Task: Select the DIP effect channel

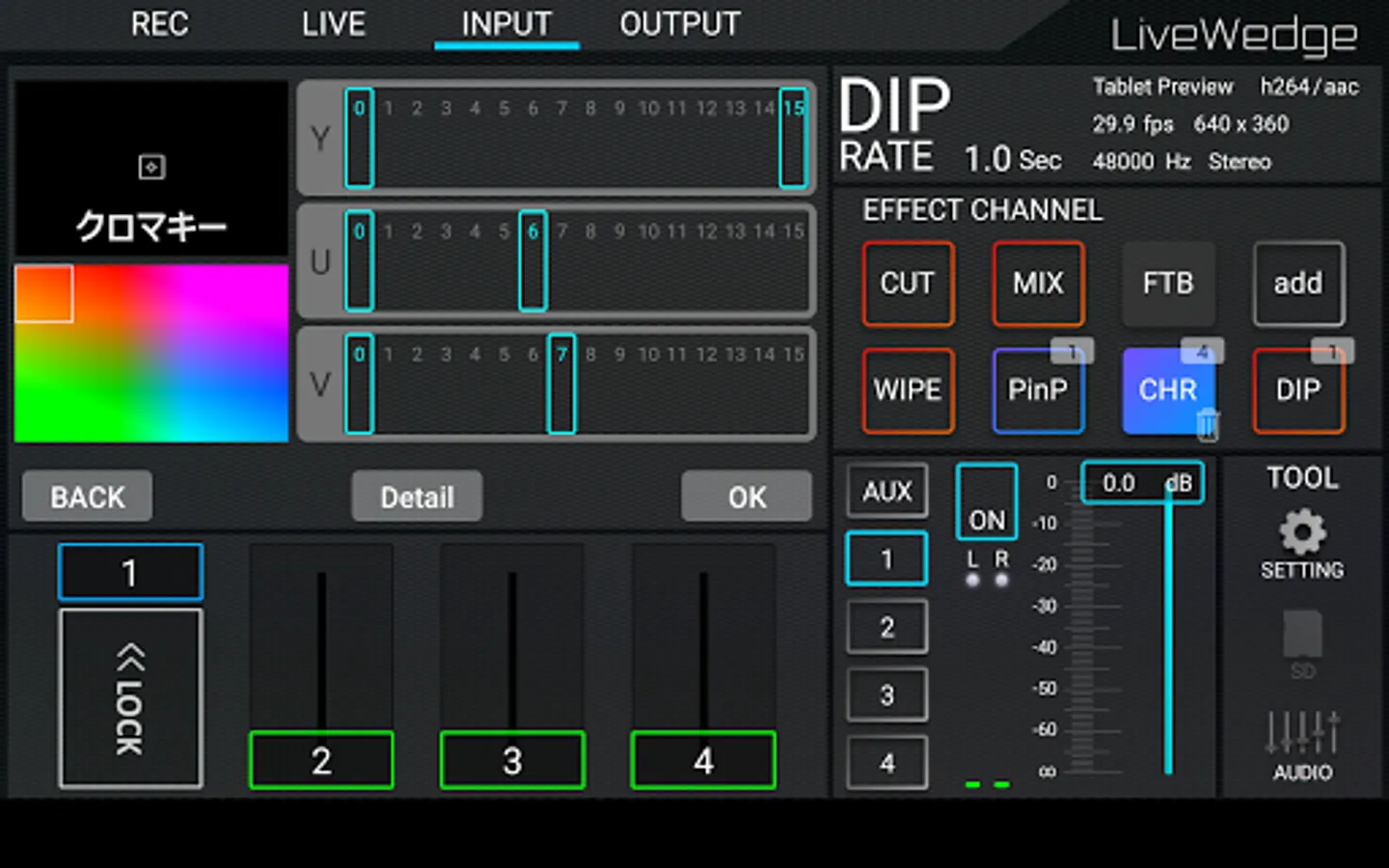Action: click(1298, 391)
